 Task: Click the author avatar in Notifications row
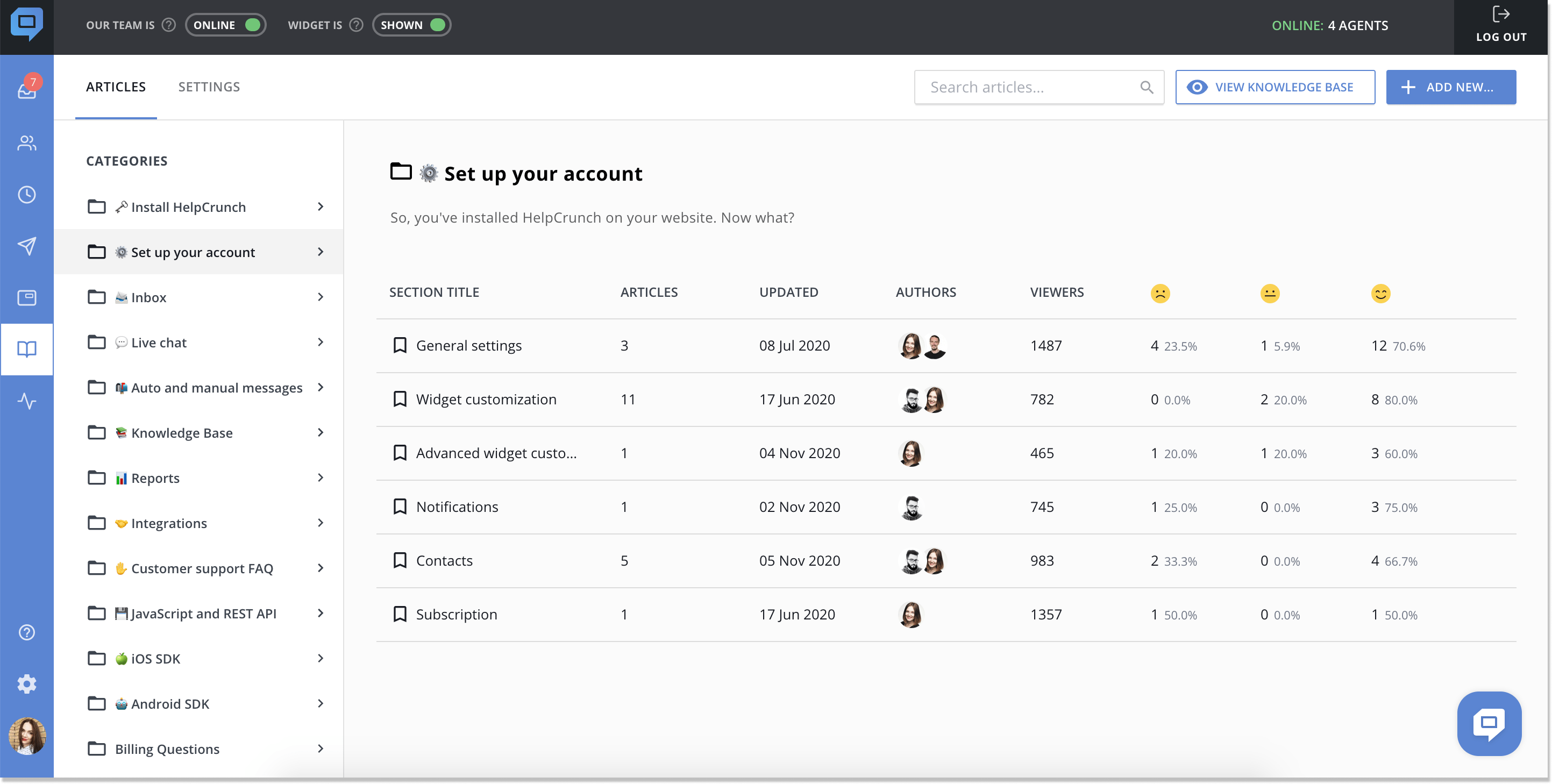point(911,508)
